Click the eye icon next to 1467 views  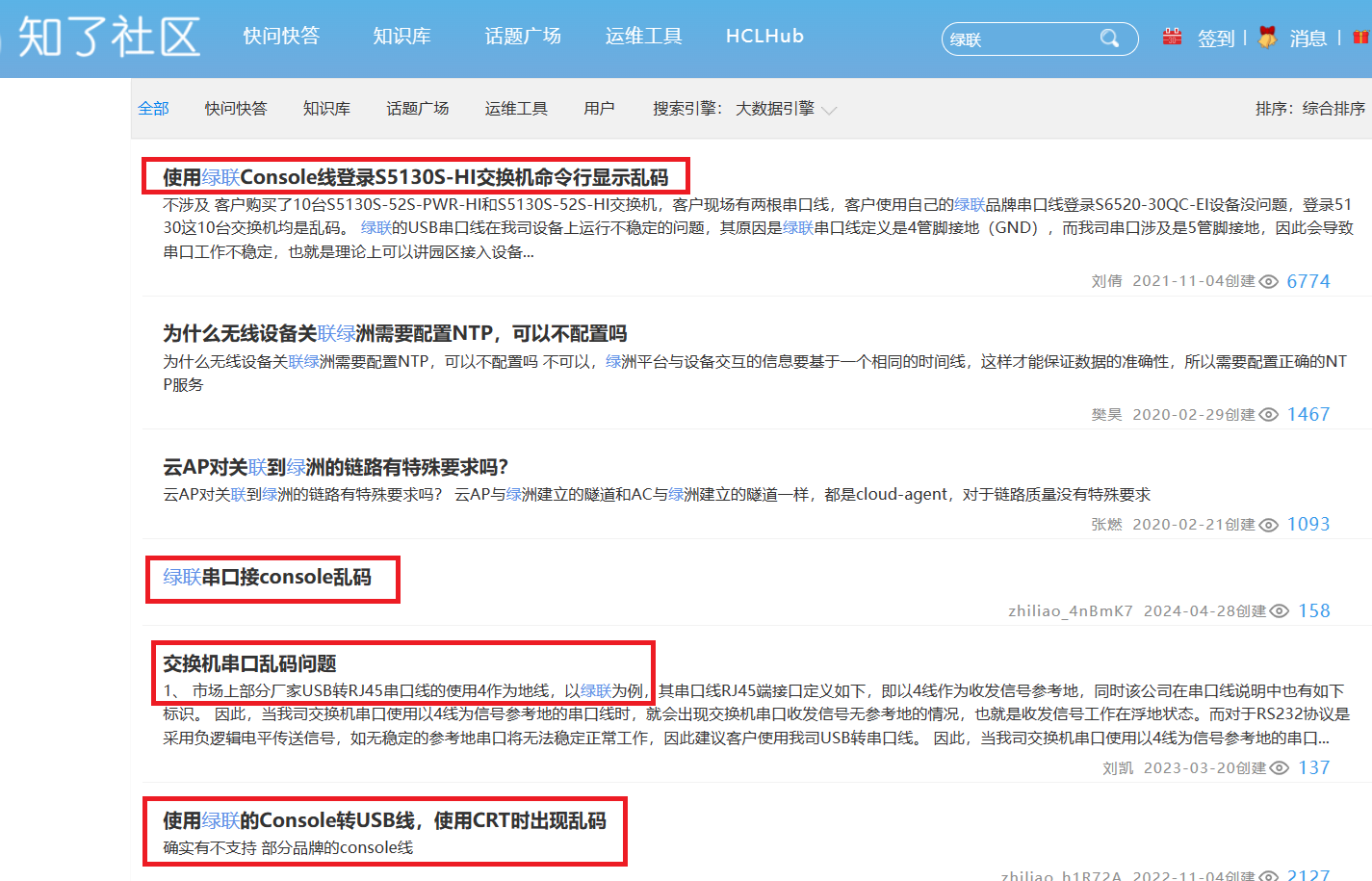click(1269, 414)
